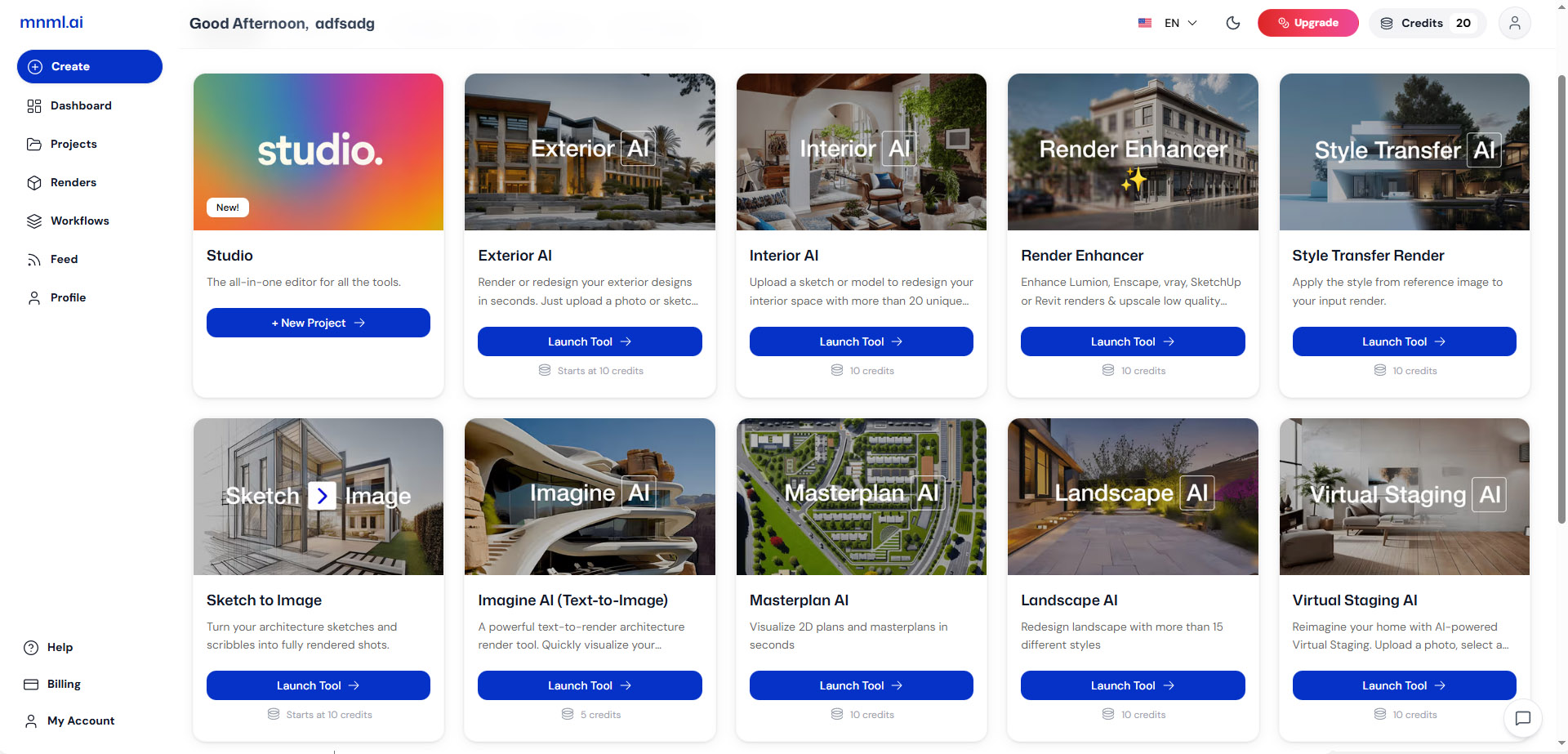Open the Masterplan AI thumbnail
The height and width of the screenshot is (754, 1568).
coord(861,497)
